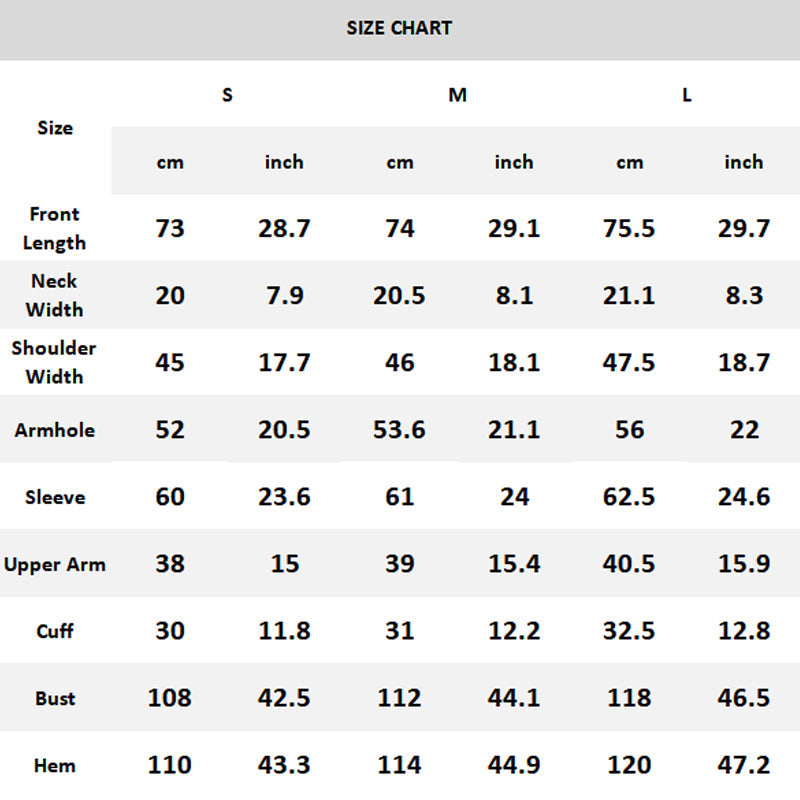Select the S size column header
800x800 pixels.
click(x=227, y=95)
